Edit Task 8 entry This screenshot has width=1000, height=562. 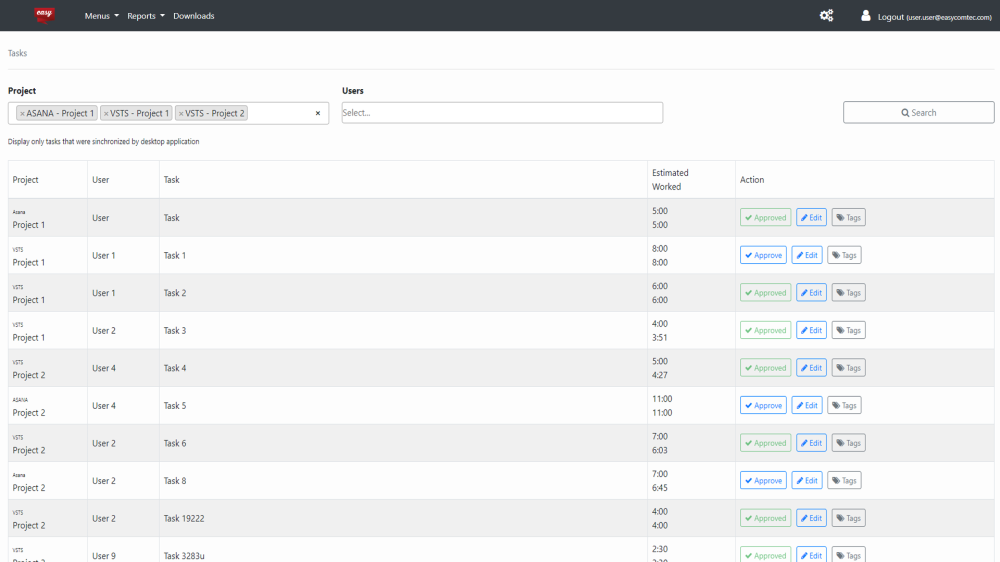tap(807, 481)
